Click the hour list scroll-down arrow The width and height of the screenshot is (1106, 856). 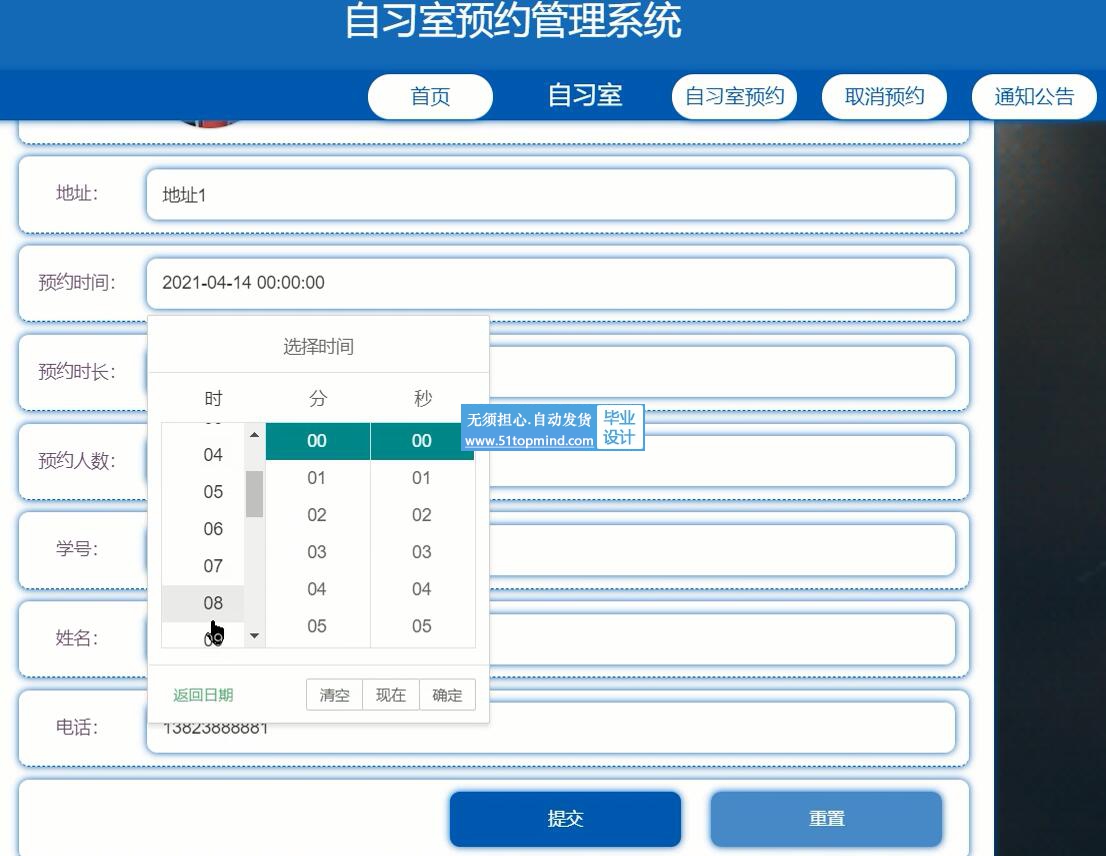(255, 636)
